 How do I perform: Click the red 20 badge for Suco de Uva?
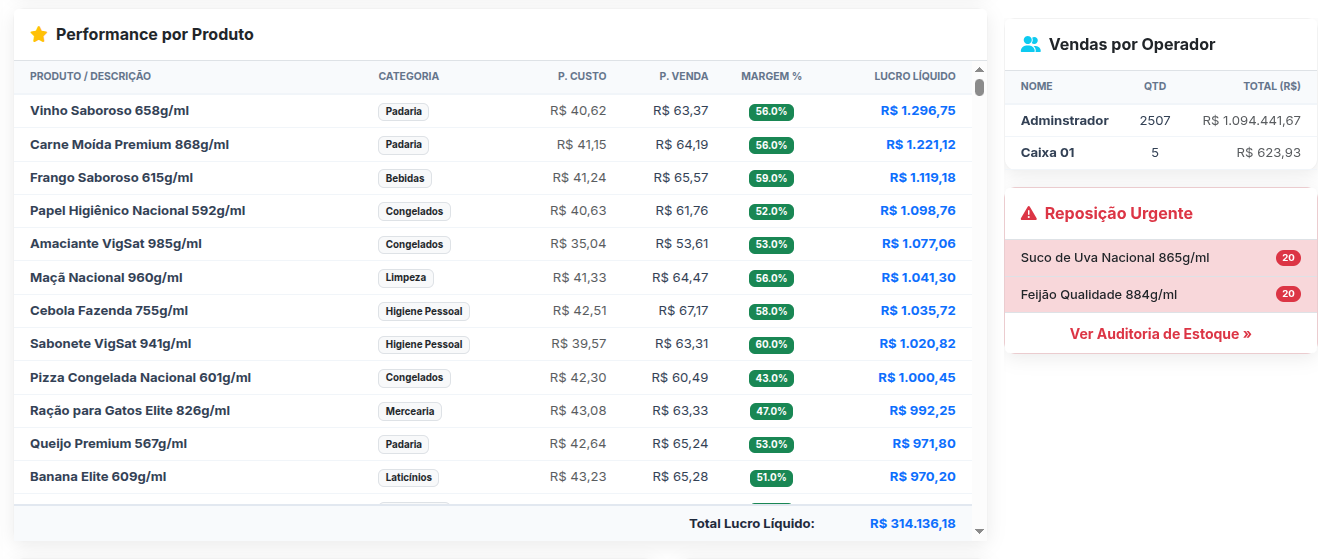point(1288,258)
